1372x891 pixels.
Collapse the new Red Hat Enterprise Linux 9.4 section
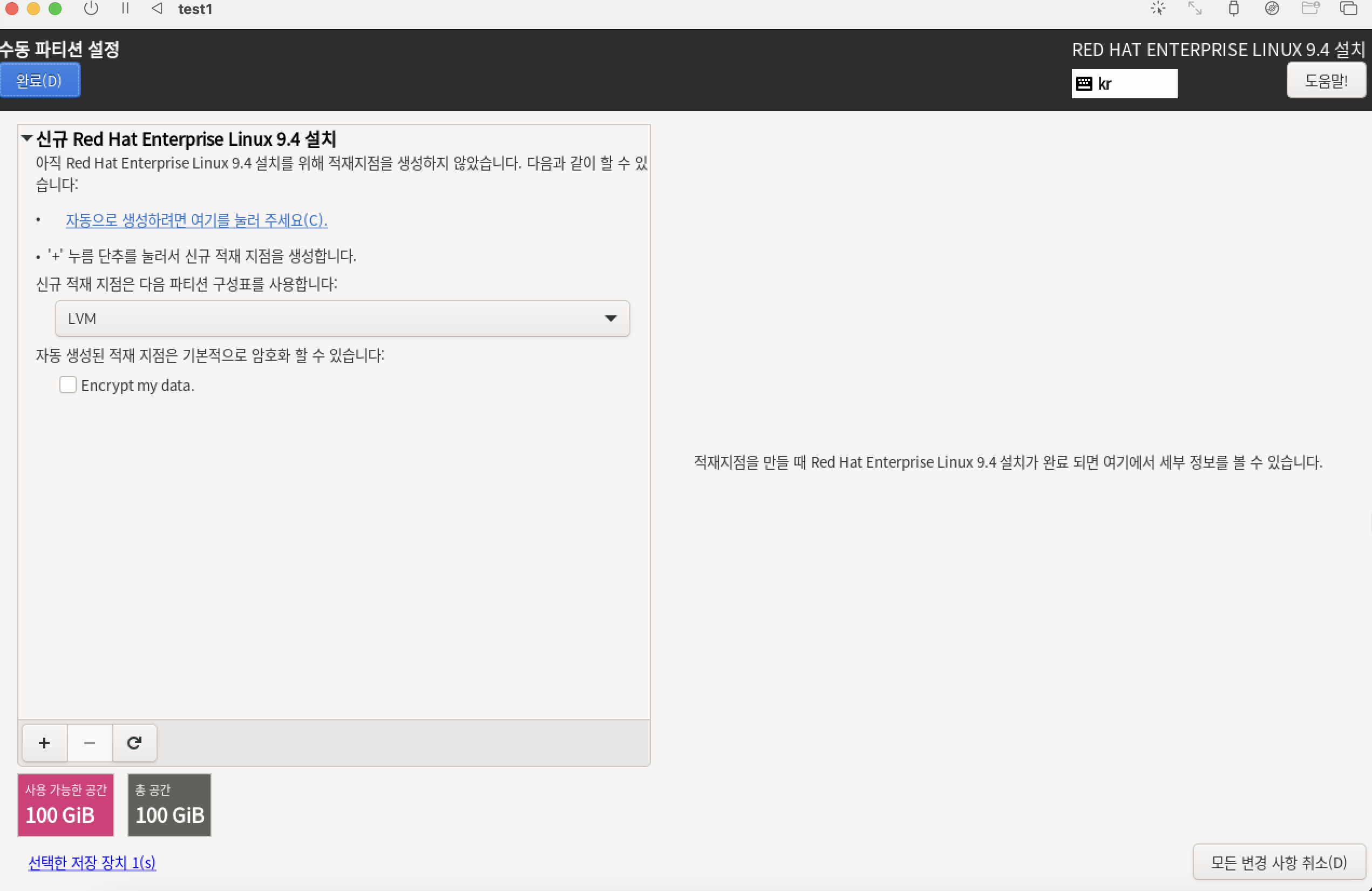click(x=26, y=138)
